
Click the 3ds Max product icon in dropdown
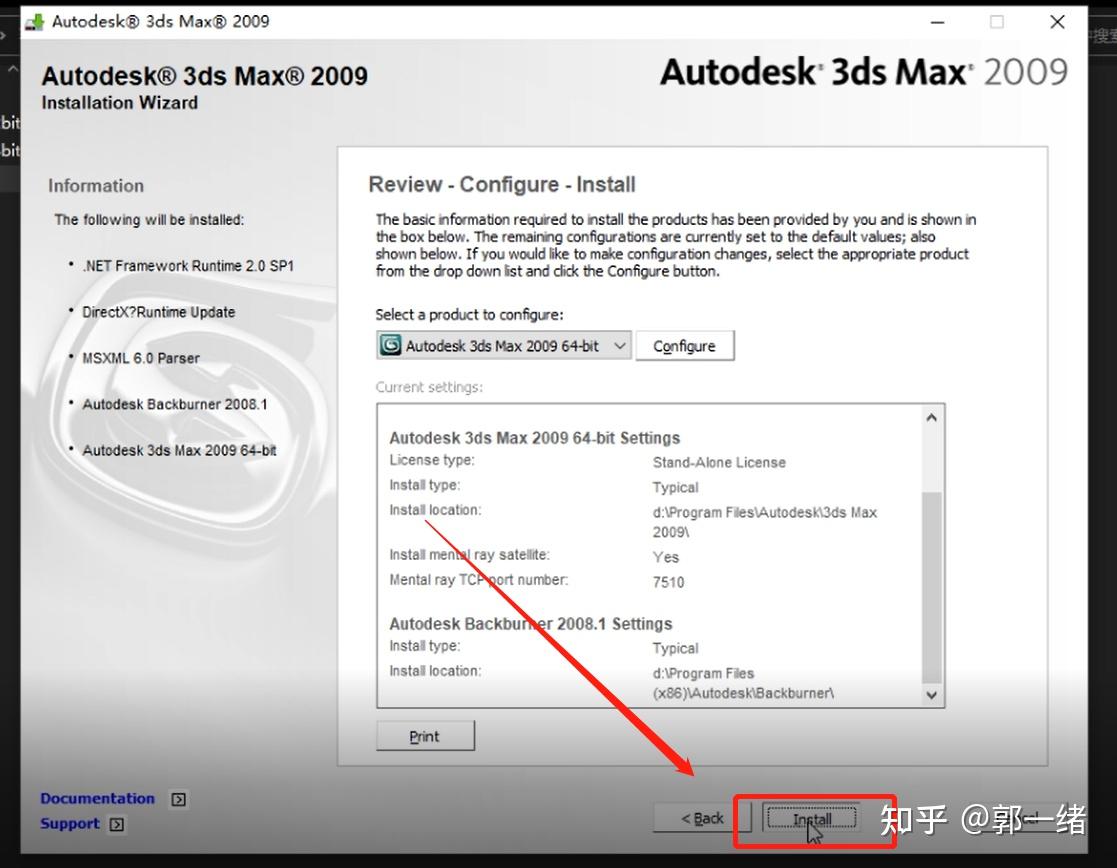[x=390, y=346]
